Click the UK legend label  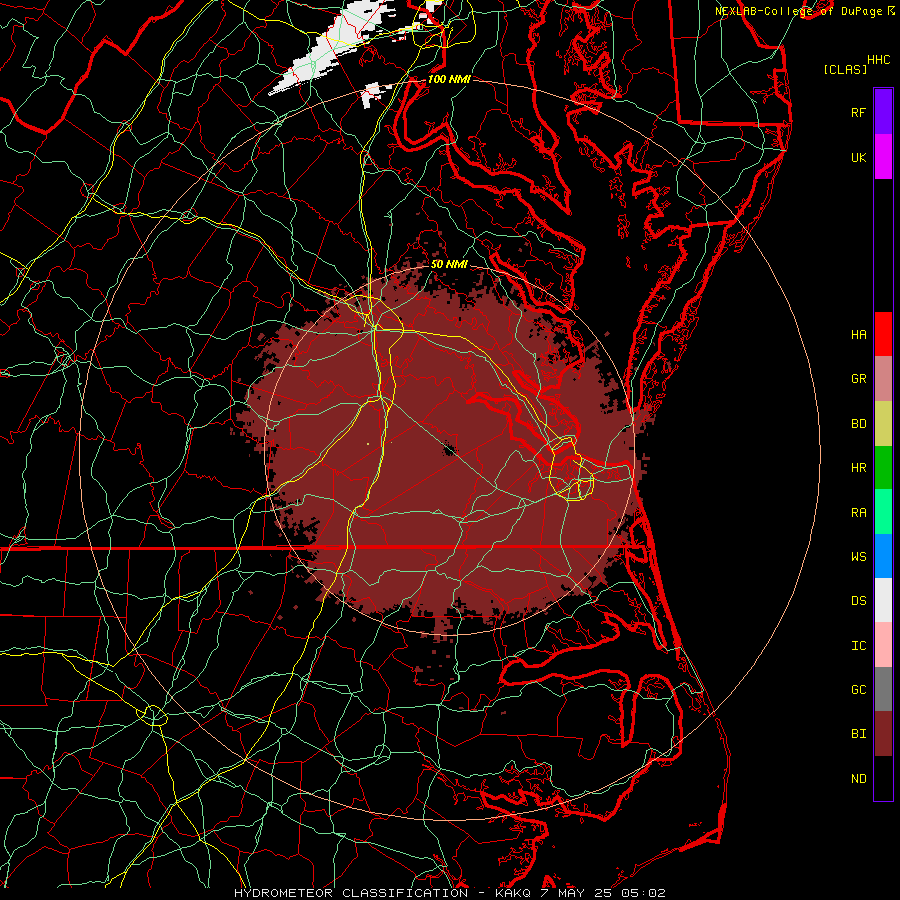[858, 157]
